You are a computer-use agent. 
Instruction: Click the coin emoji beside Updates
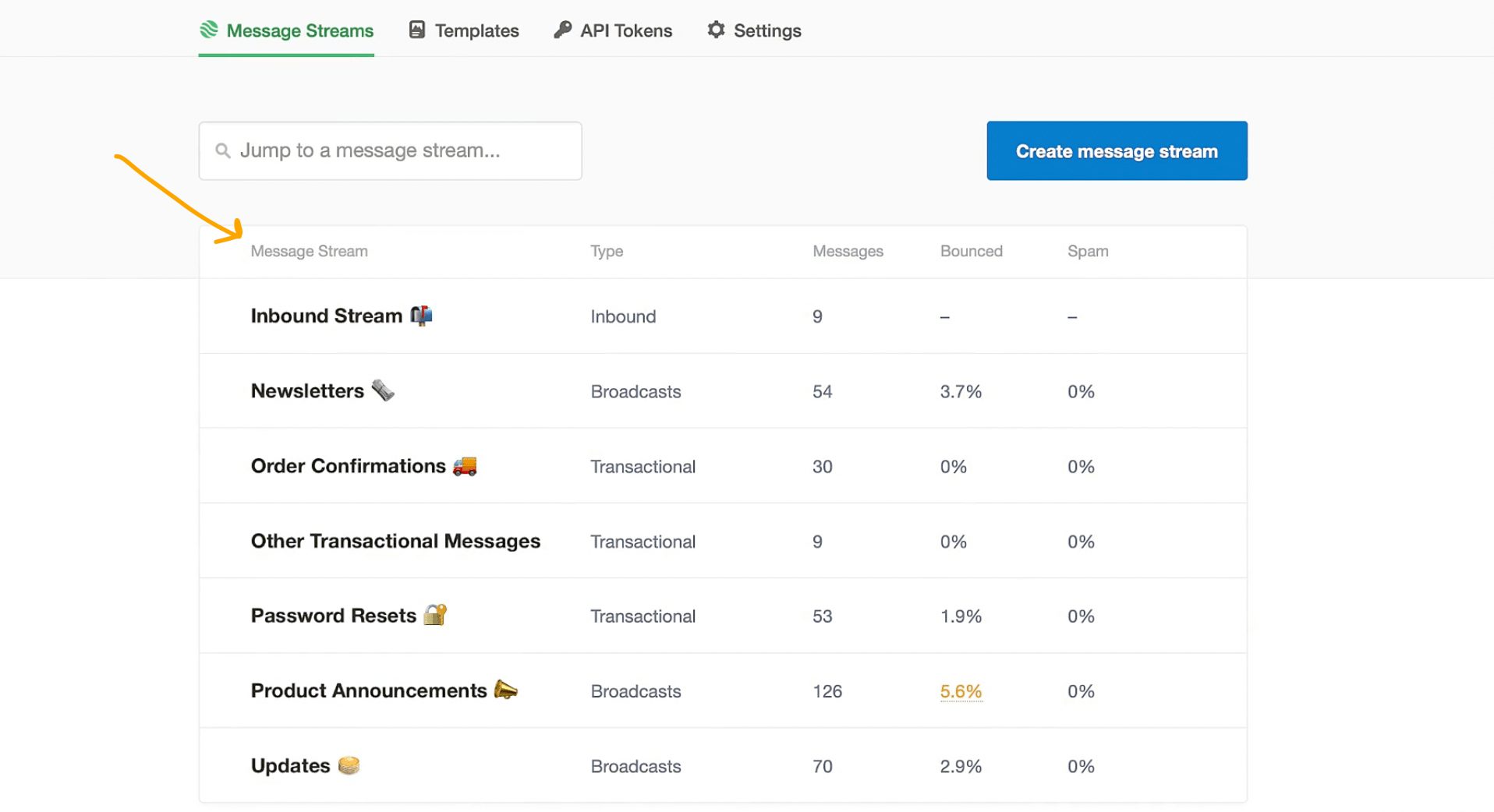tap(348, 765)
